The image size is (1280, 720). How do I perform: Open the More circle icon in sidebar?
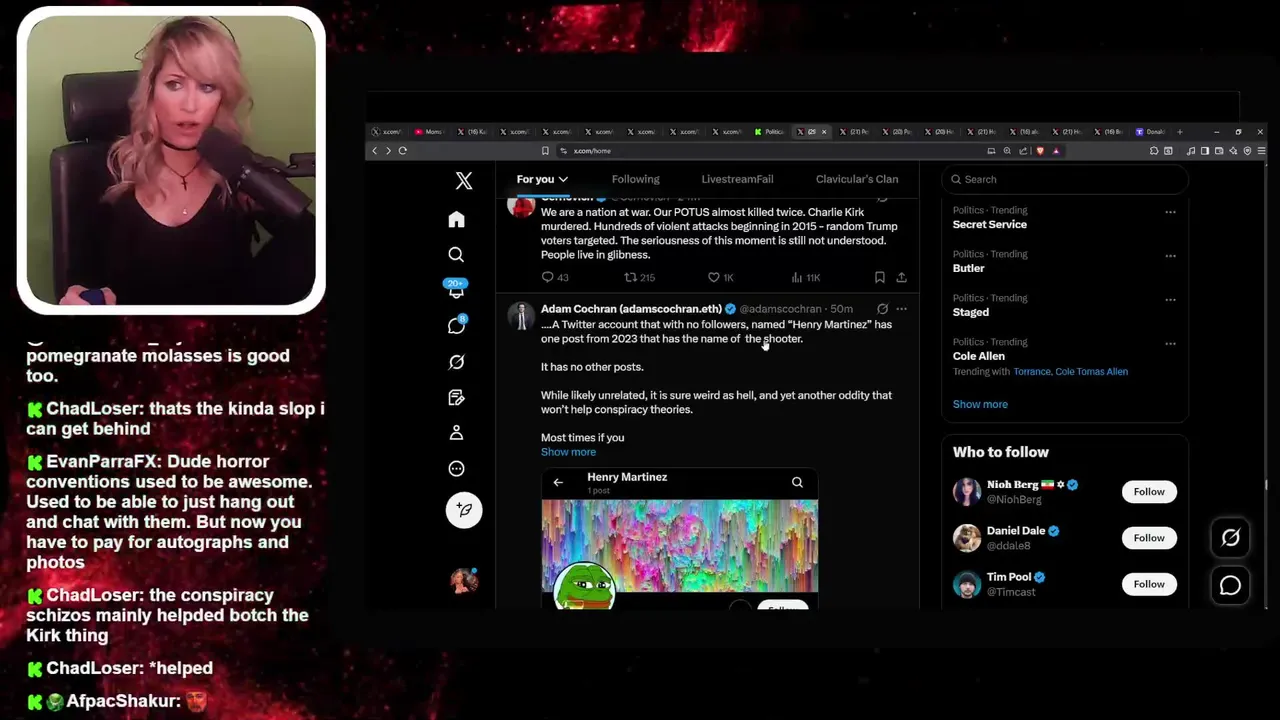[456, 468]
